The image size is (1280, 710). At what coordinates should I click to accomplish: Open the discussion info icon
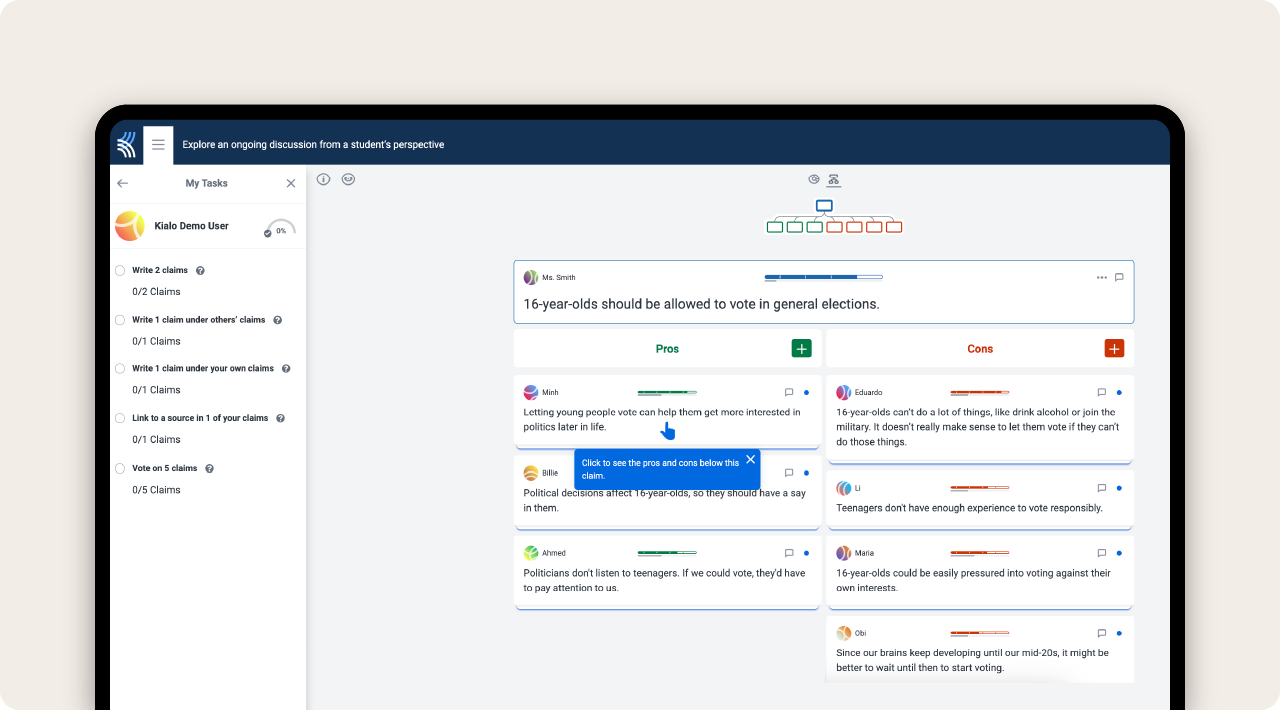[x=324, y=179]
